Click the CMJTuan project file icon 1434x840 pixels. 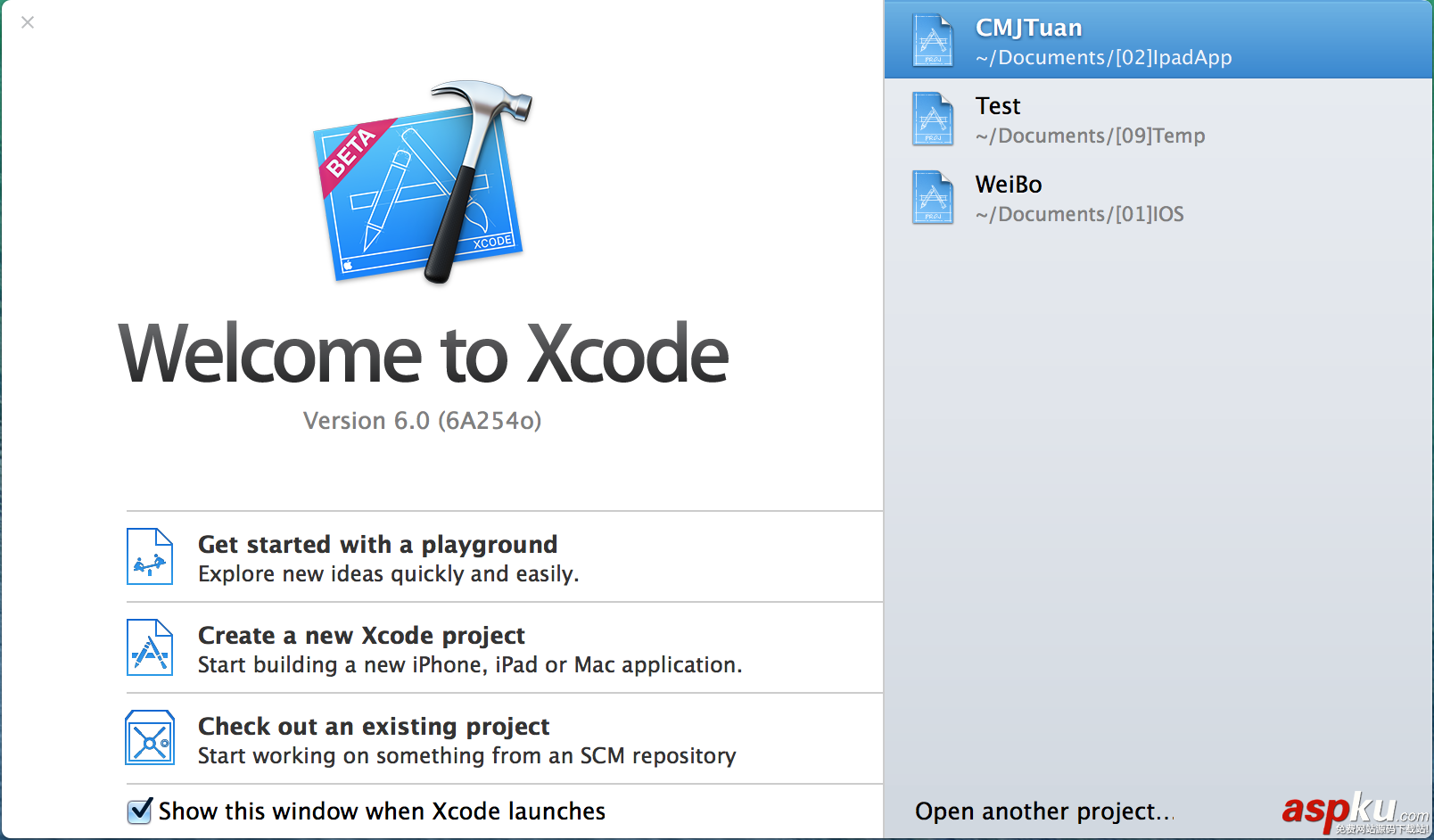tap(933, 41)
